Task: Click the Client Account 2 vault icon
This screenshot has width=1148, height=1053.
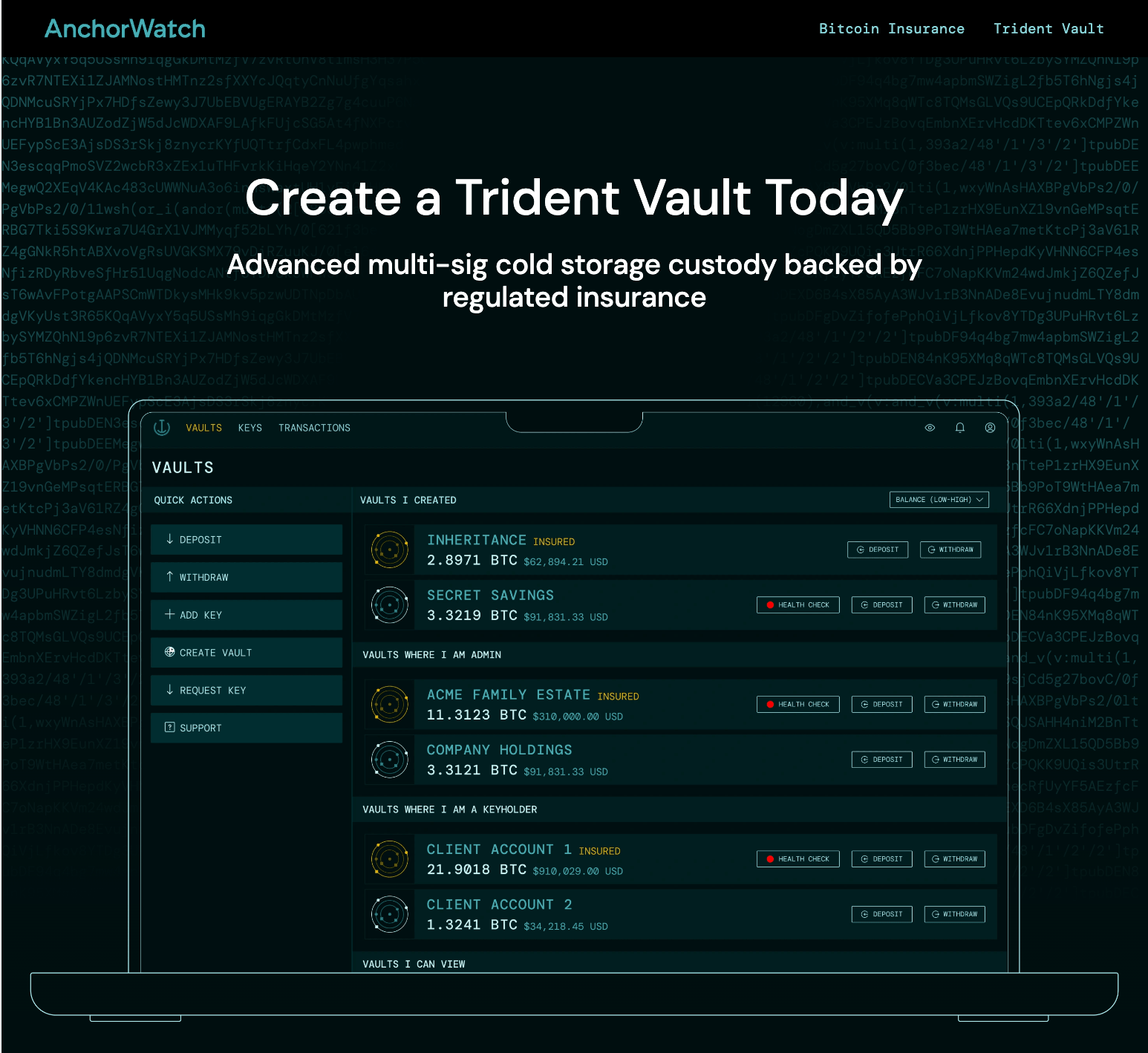Action: (390, 914)
